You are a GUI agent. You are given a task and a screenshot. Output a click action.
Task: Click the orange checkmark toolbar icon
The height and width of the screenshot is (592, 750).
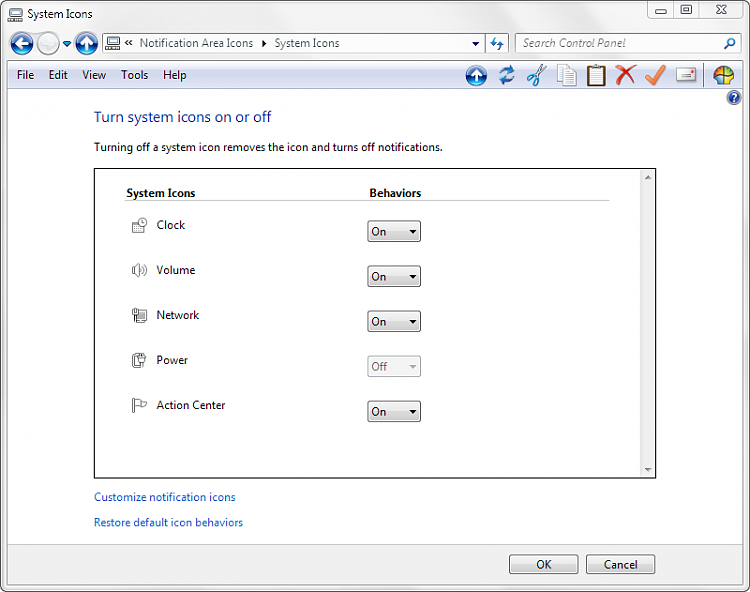[x=655, y=75]
